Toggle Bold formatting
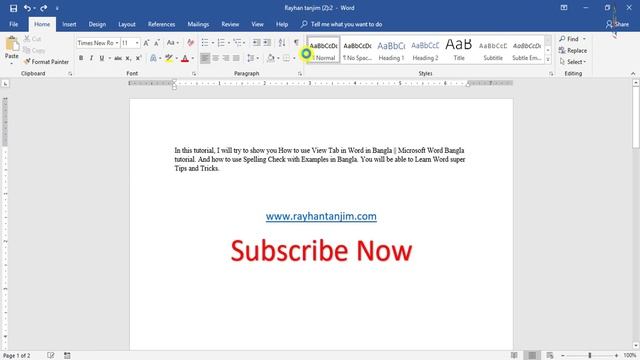640x360 pixels. tap(81, 58)
